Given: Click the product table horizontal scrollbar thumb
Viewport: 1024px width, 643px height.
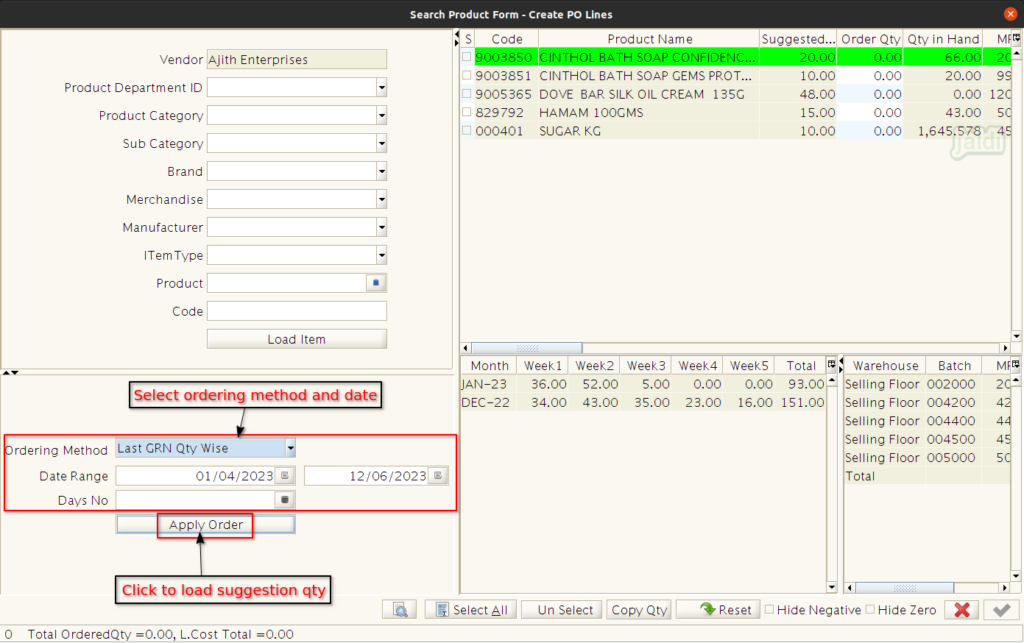Looking at the screenshot, I should 526,348.
